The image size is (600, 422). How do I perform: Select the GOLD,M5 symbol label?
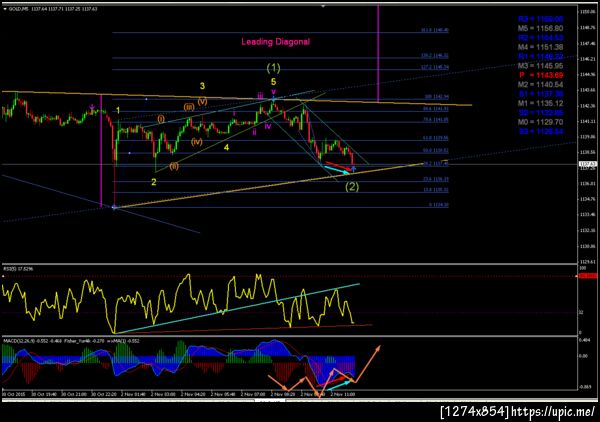point(18,9)
